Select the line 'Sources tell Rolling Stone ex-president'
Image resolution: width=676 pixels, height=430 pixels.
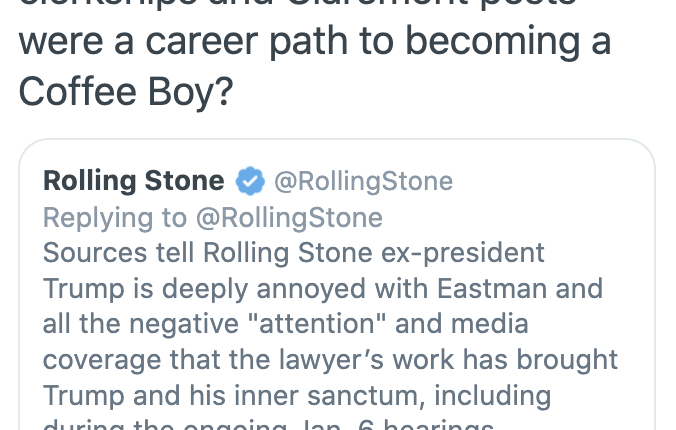(x=294, y=253)
